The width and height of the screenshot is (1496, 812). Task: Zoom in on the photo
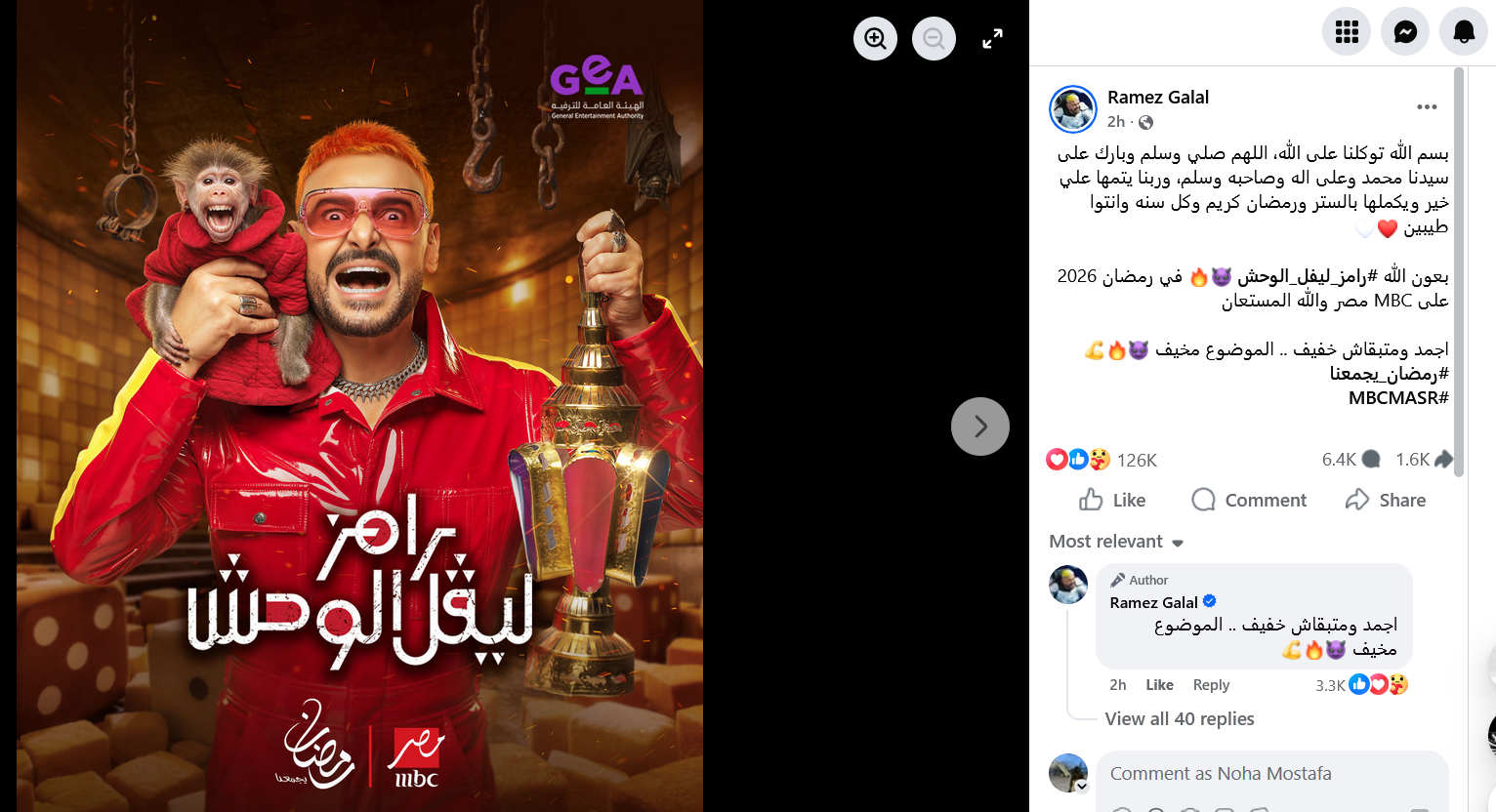tap(875, 39)
